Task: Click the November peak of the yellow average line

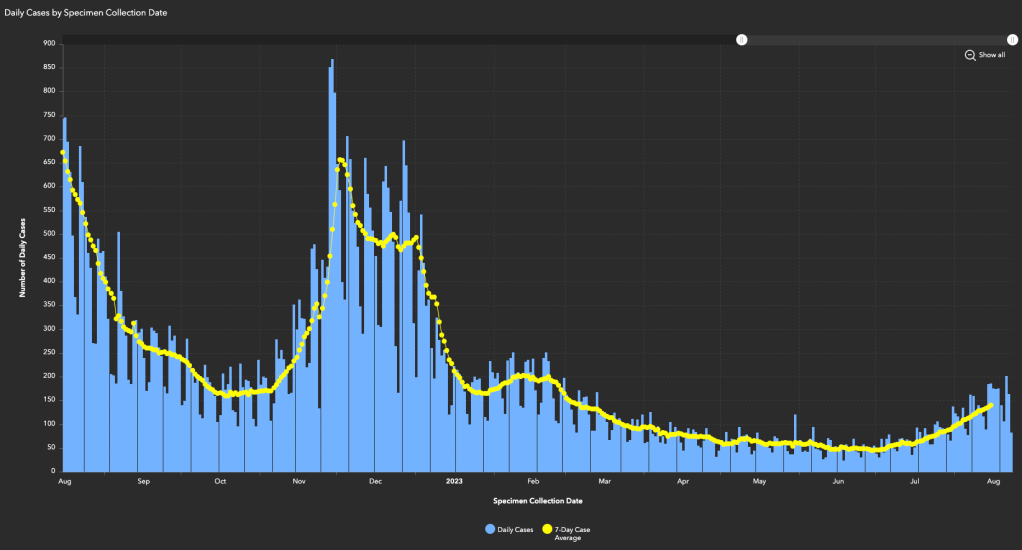Action: [x=341, y=160]
